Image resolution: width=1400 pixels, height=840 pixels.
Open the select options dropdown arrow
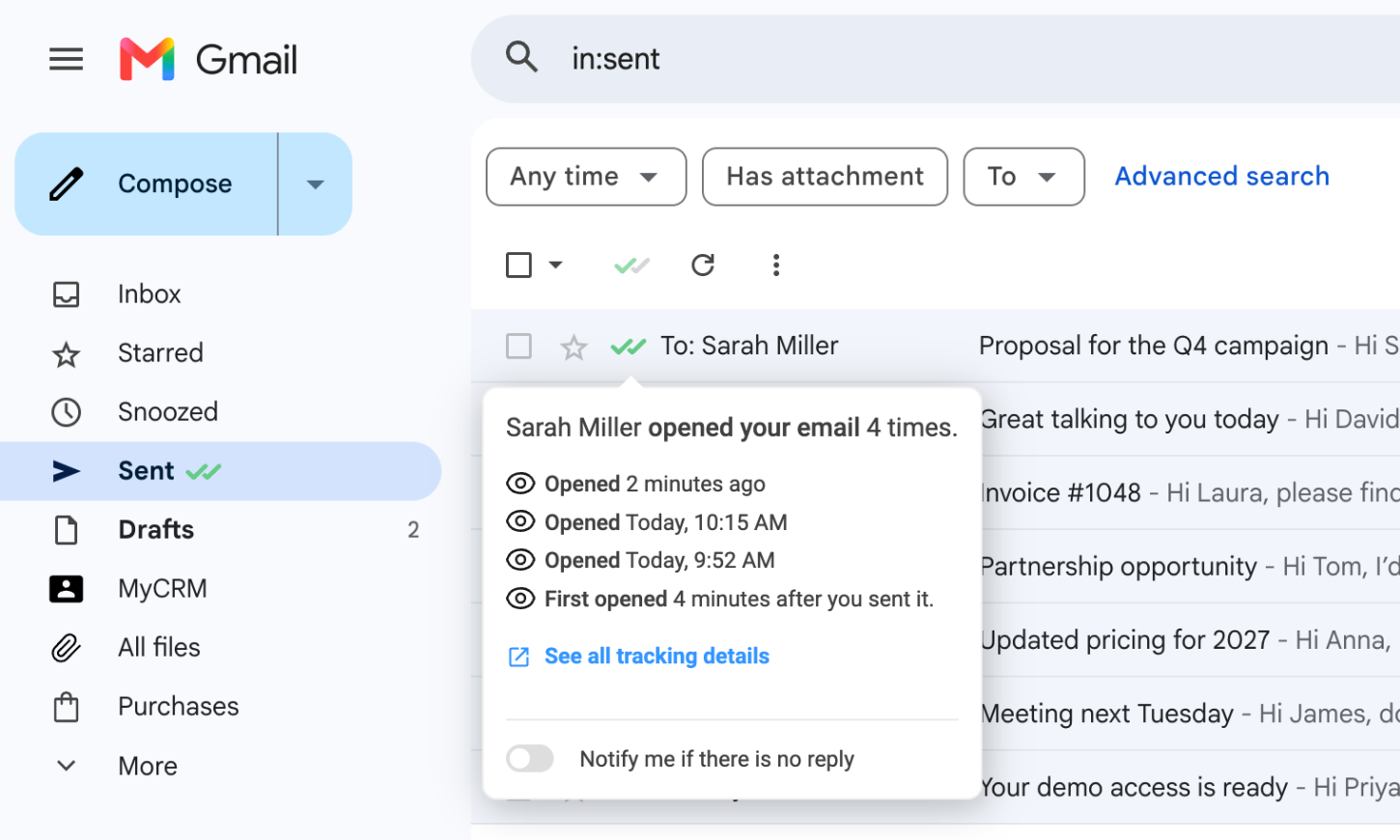click(555, 265)
